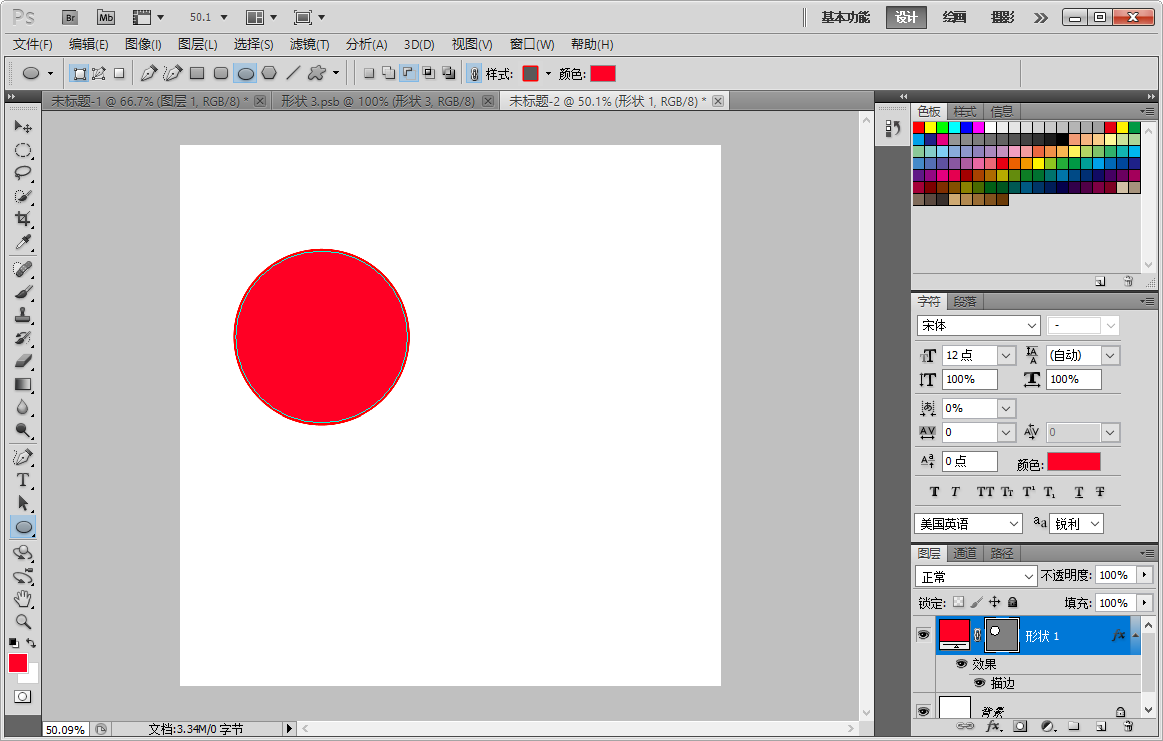Add a layer mask from Layers panel

1020,726
